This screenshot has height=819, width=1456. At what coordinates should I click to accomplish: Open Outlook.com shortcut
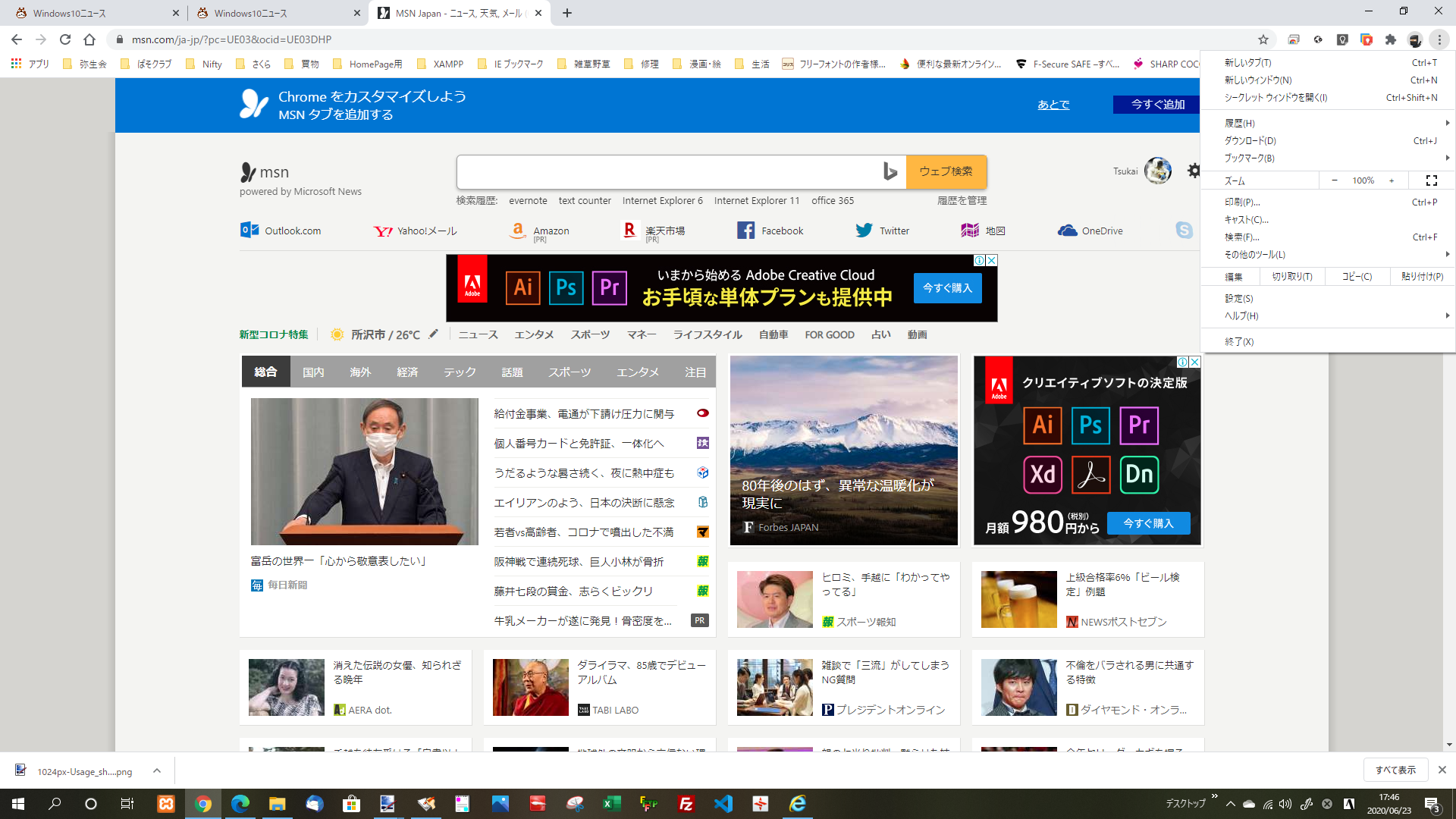coord(281,231)
